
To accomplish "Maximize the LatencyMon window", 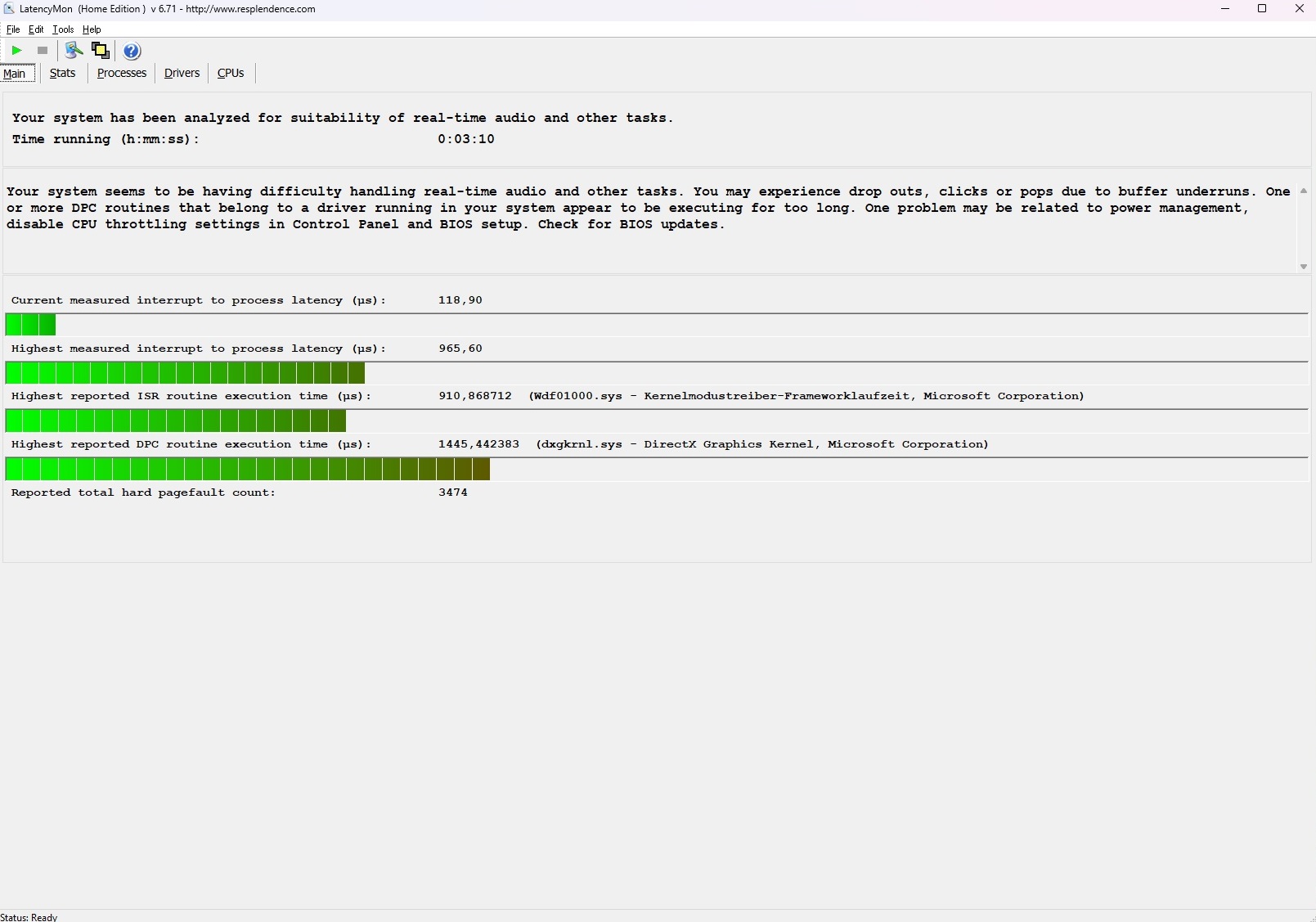I will [x=1262, y=9].
